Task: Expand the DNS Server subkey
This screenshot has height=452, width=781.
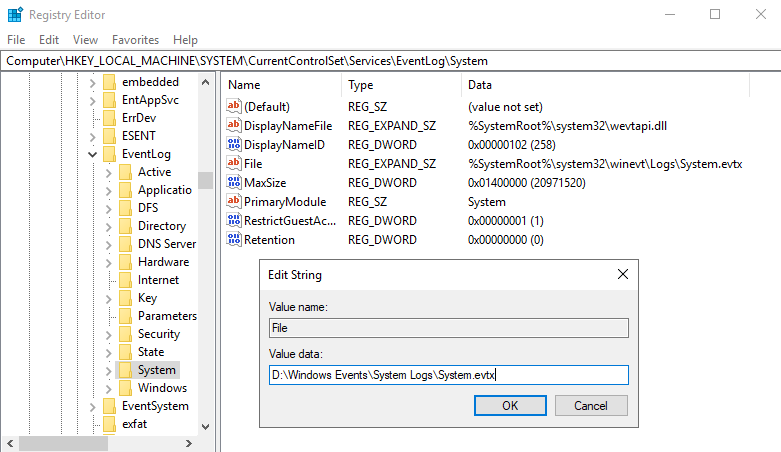Action: [109, 244]
